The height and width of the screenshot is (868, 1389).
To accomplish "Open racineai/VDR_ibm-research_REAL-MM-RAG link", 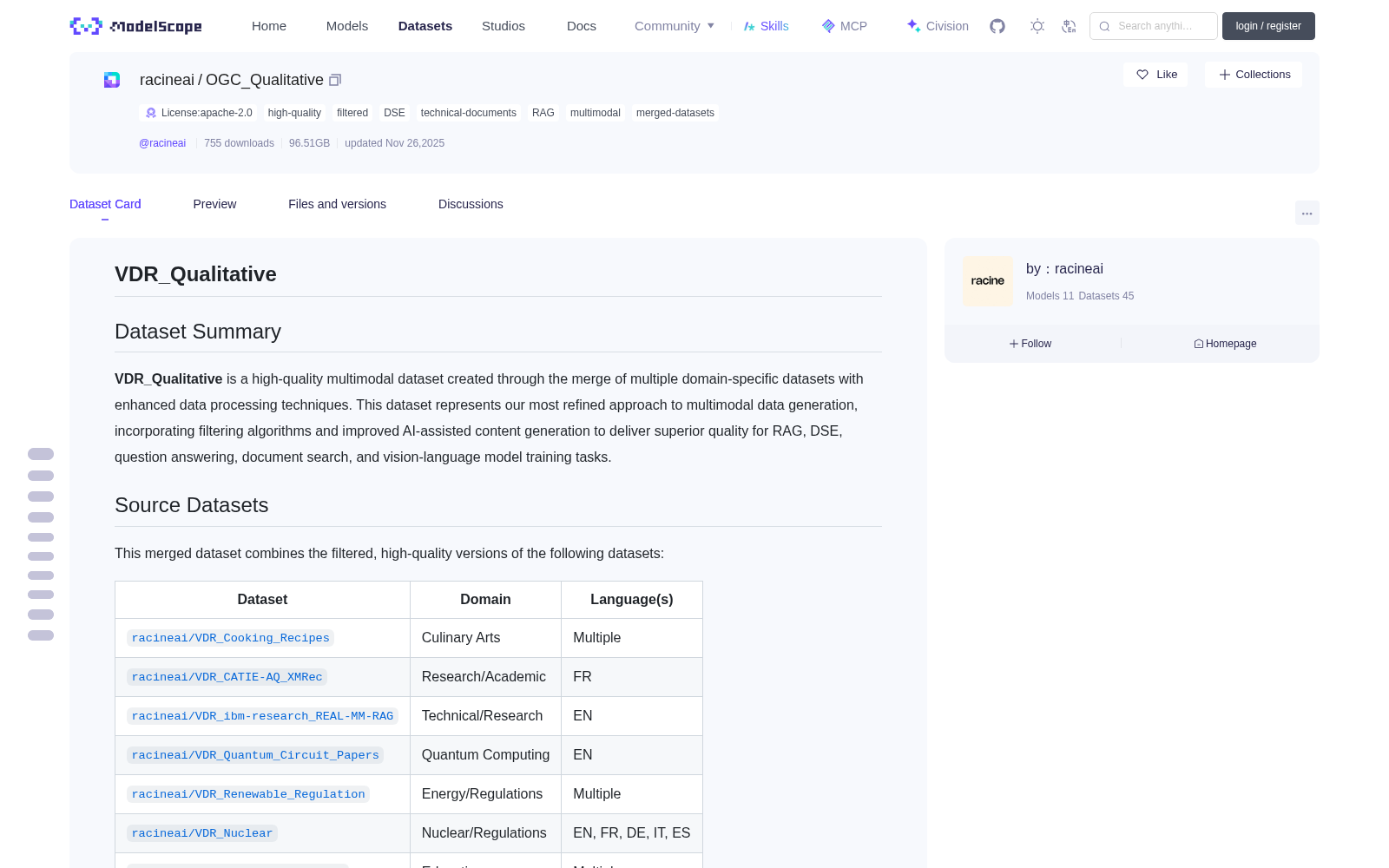I will point(262,716).
